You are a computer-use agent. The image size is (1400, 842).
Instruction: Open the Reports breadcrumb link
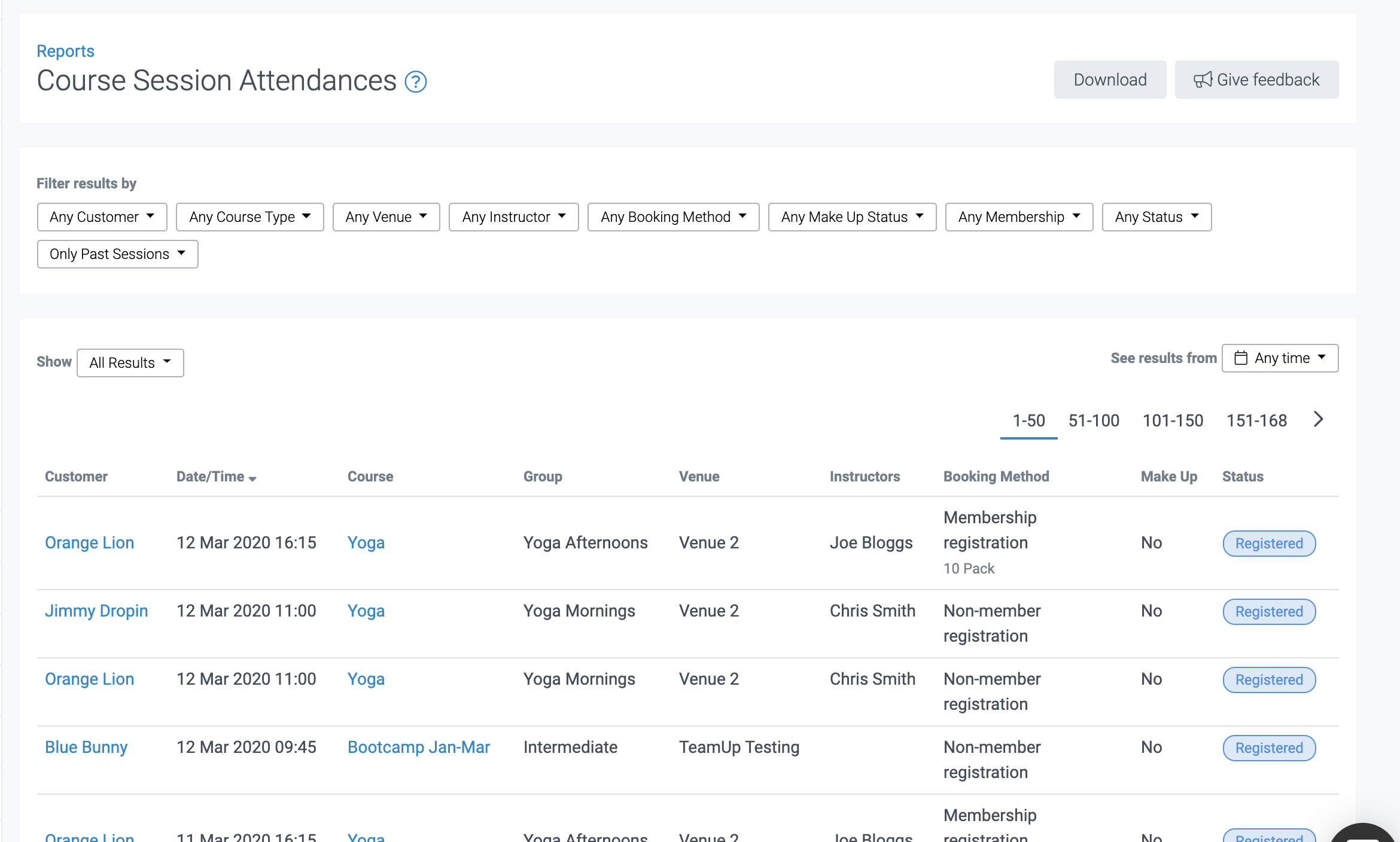point(65,51)
